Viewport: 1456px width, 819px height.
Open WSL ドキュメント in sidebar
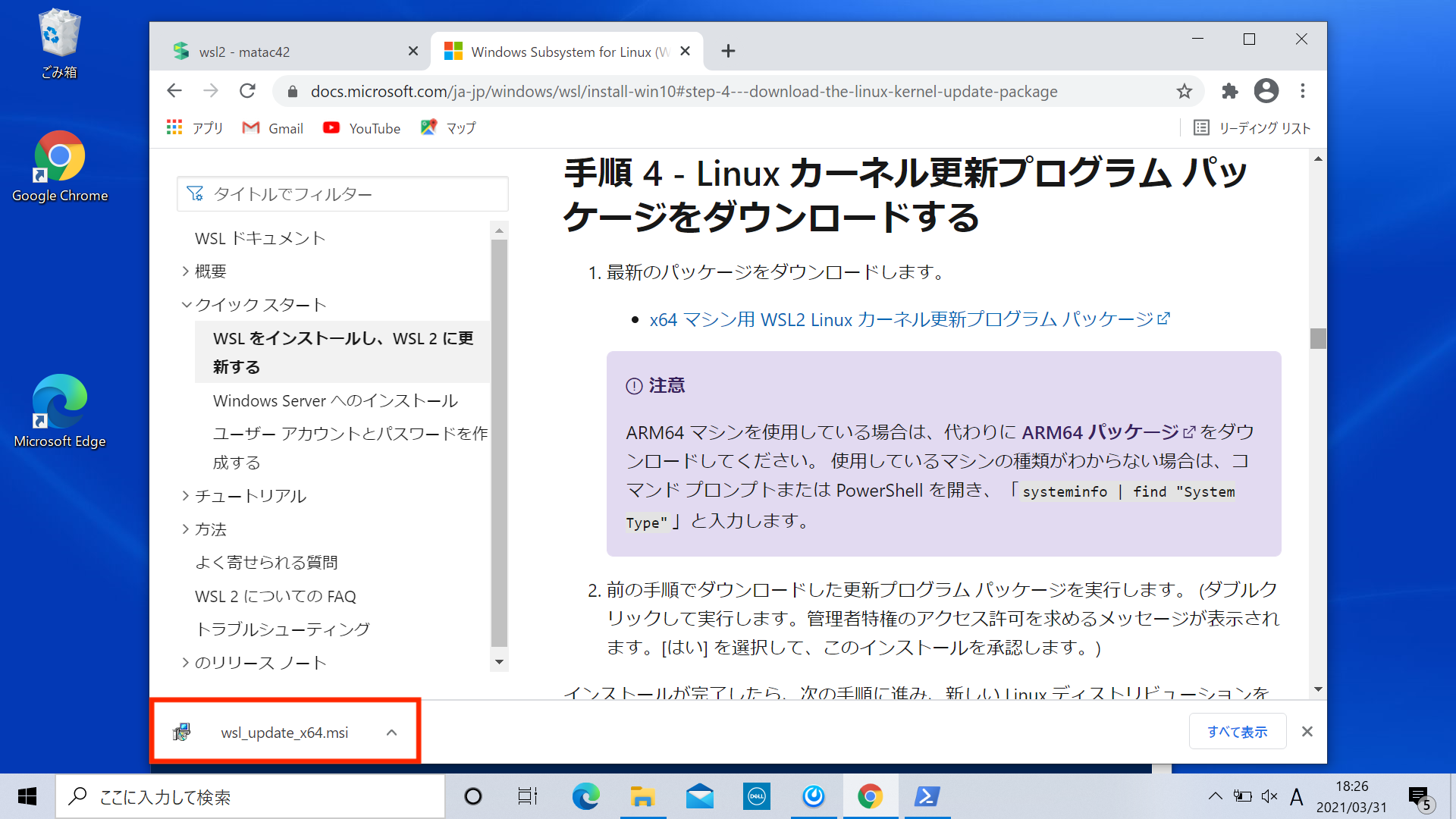click(x=260, y=238)
